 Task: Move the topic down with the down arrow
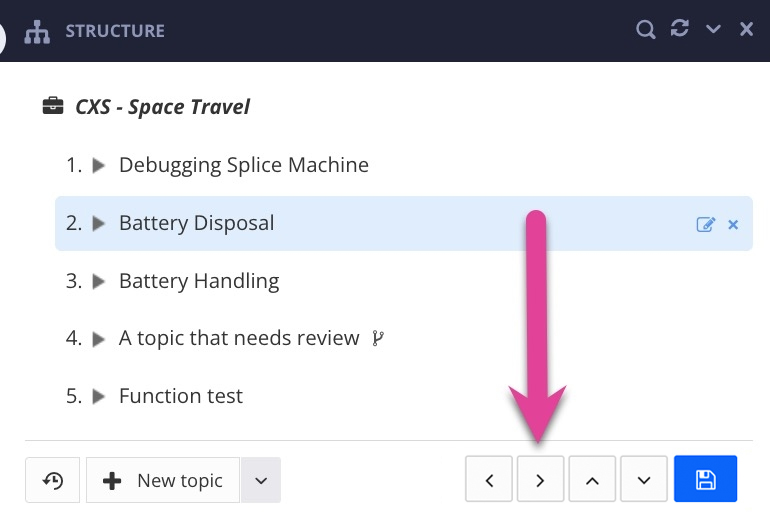coord(644,480)
